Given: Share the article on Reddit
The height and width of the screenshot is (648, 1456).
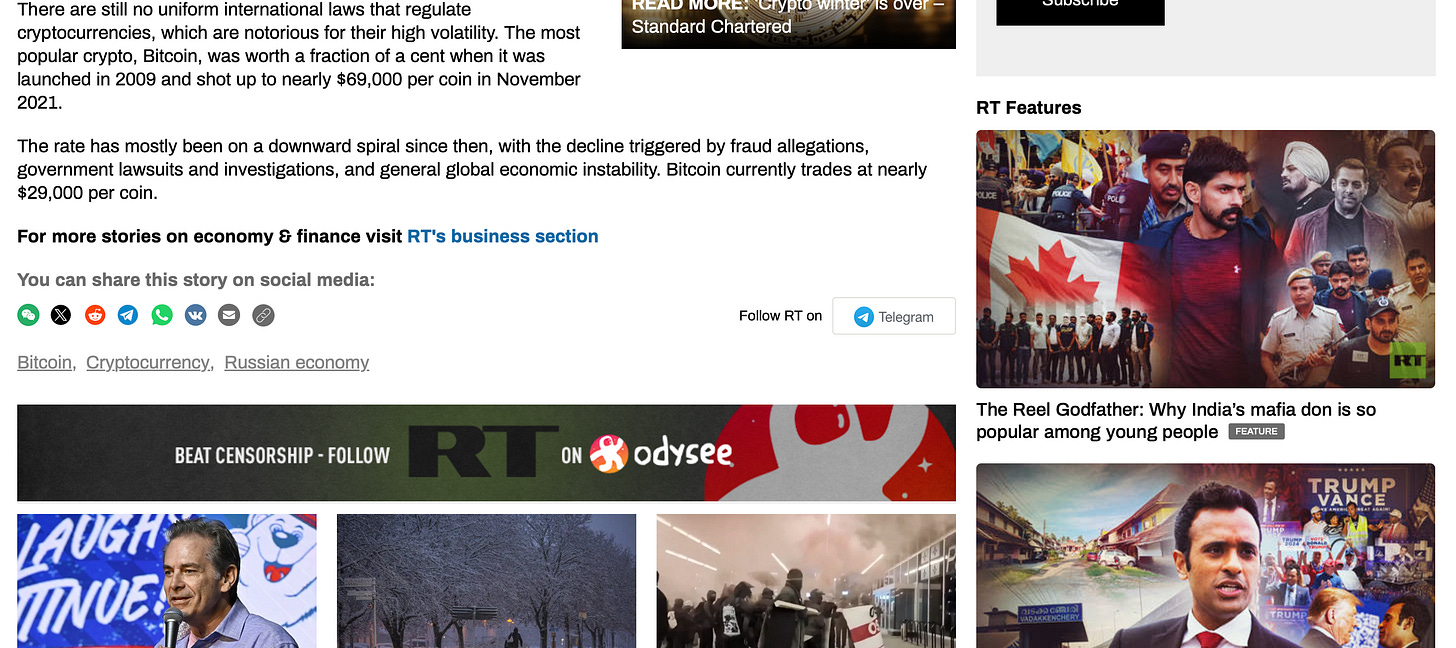Looking at the screenshot, I should click(x=95, y=315).
